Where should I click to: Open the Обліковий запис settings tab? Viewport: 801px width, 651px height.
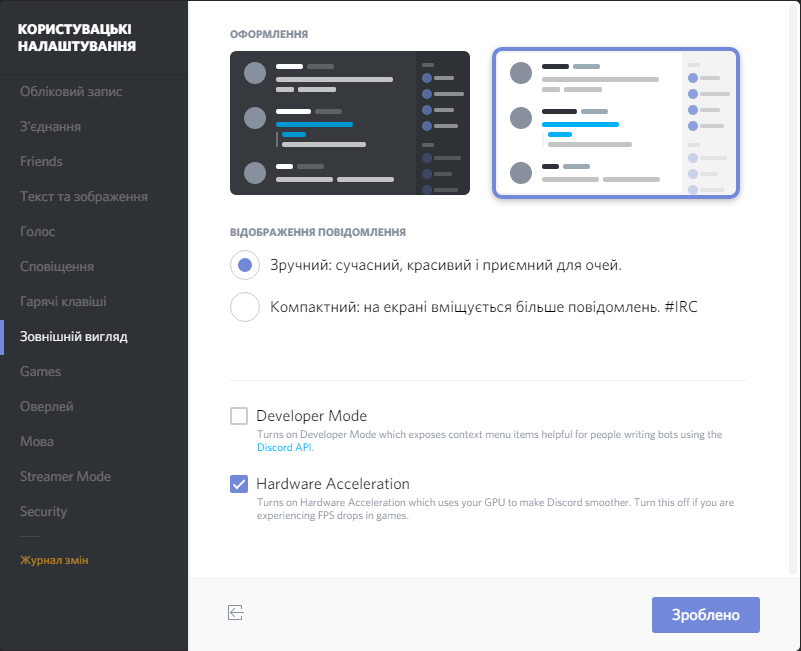click(x=71, y=92)
